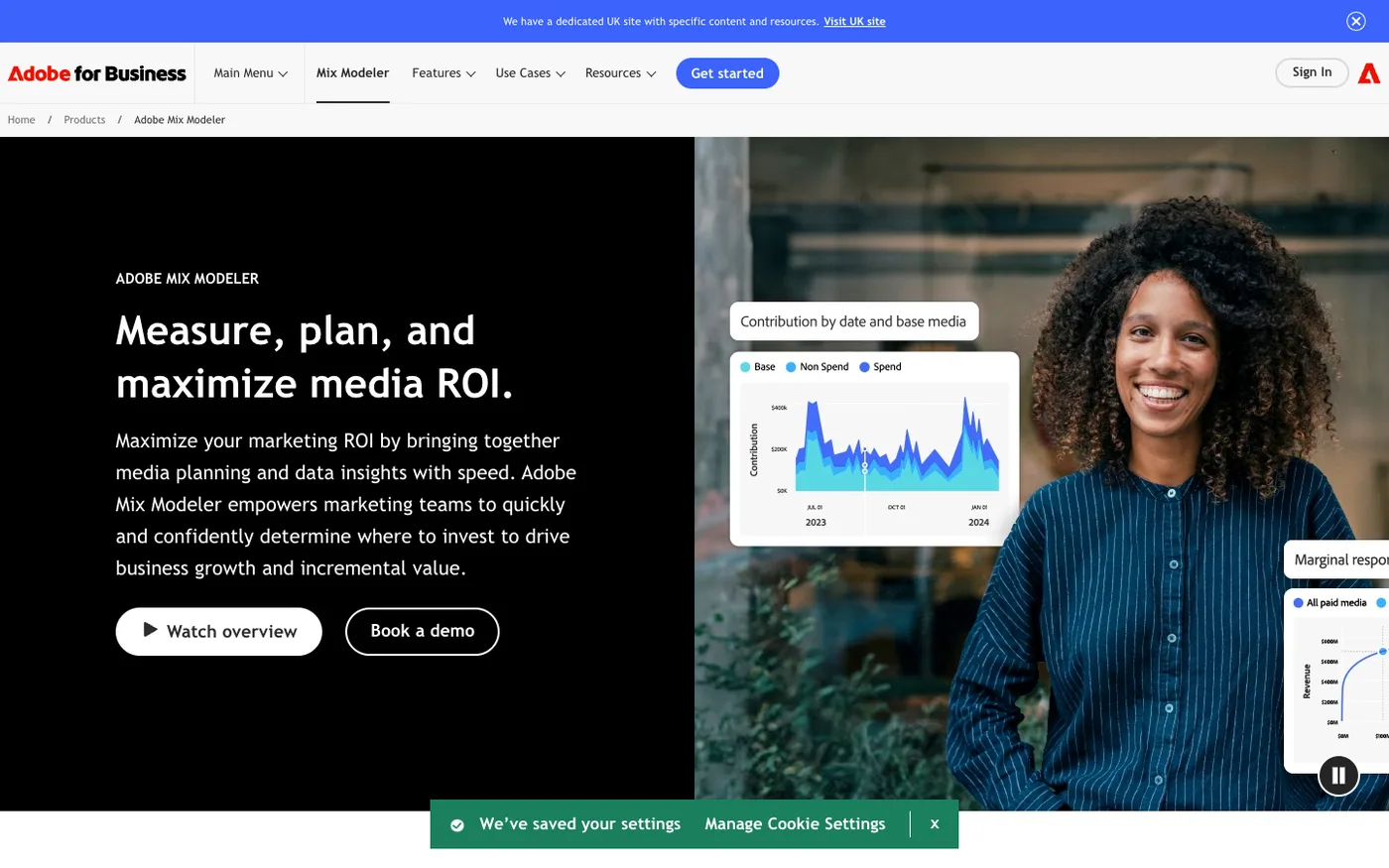The height and width of the screenshot is (868, 1389).
Task: Select the Mix Modeler tab
Action: click(352, 73)
